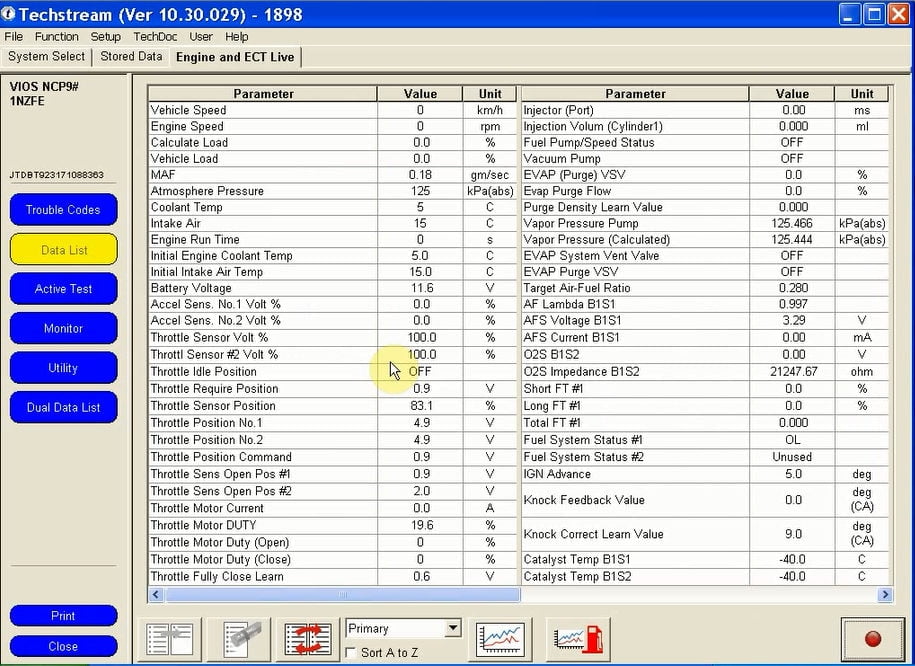Select the IGN Advance parameter

coord(705,475)
